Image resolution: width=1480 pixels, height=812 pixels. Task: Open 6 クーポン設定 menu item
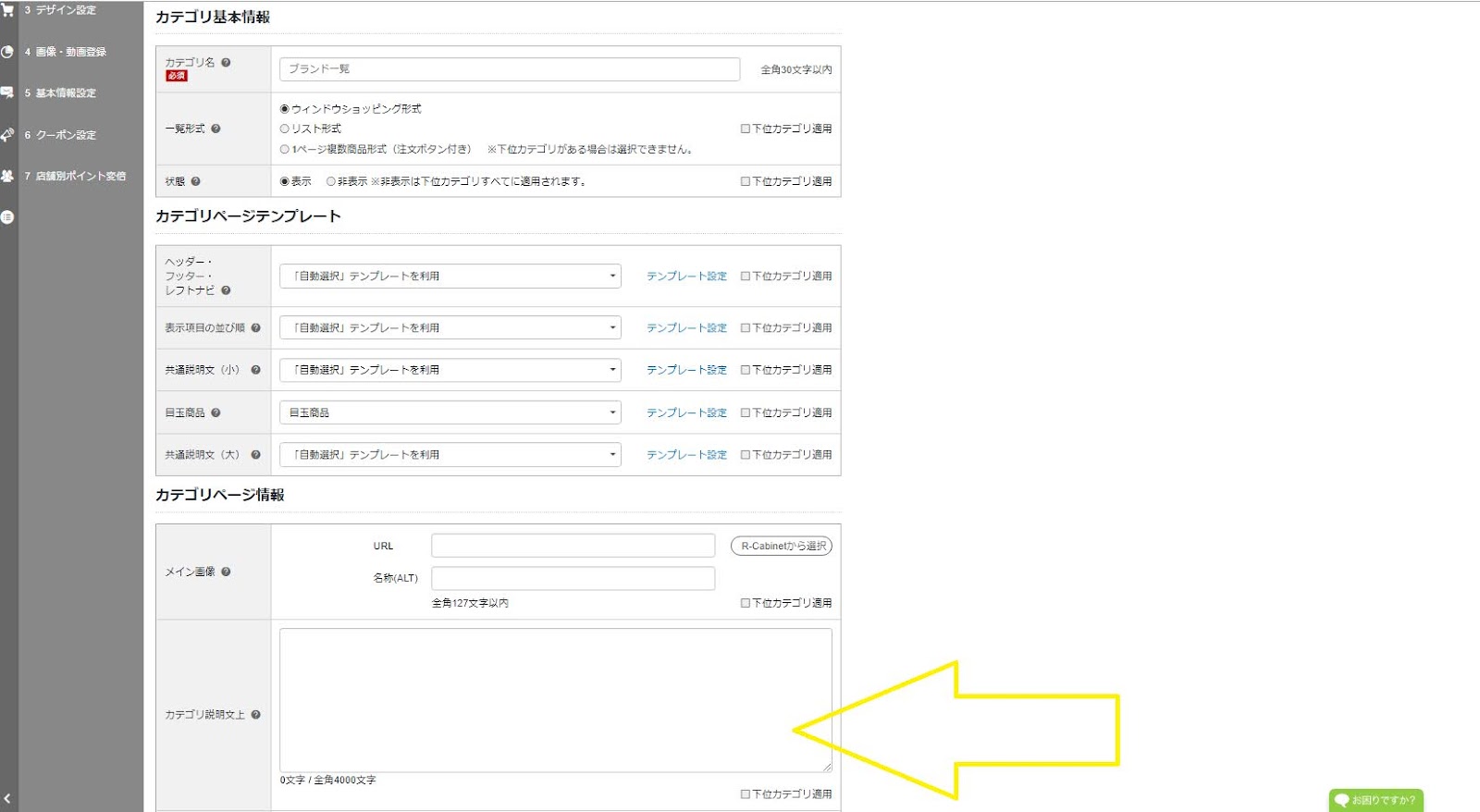(60, 134)
